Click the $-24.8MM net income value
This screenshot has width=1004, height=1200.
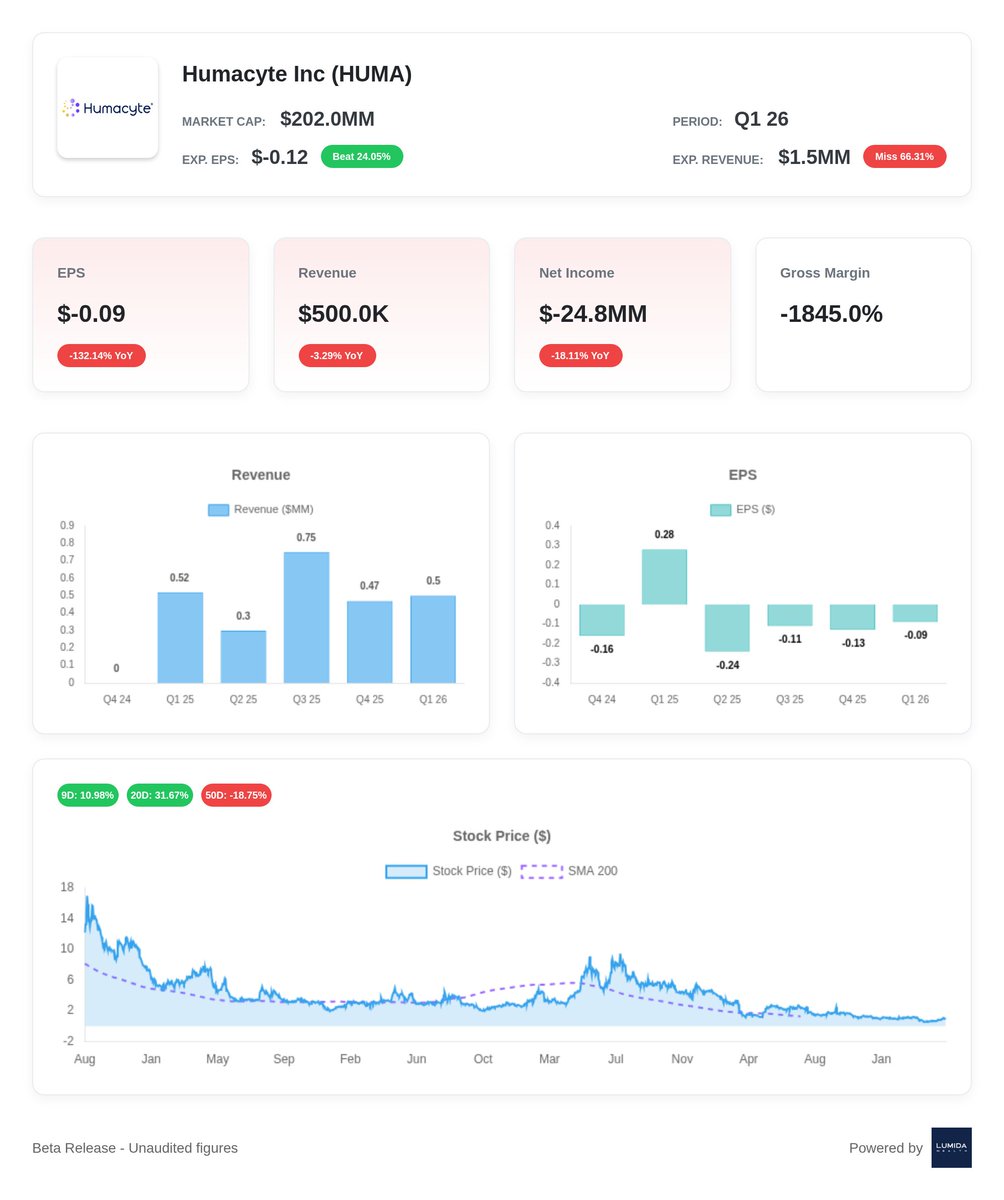[x=593, y=314]
